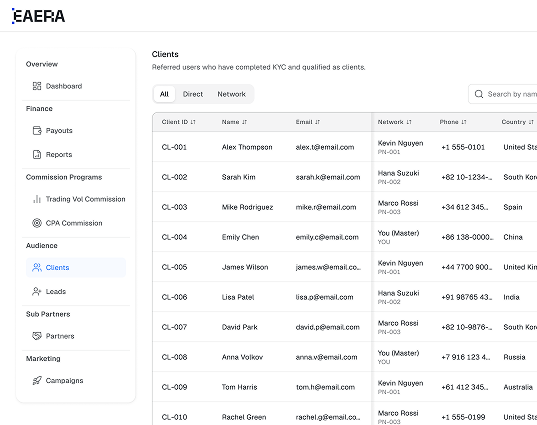The image size is (537, 425).
Task: Click the Partners handshake icon
Action: click(x=37, y=336)
